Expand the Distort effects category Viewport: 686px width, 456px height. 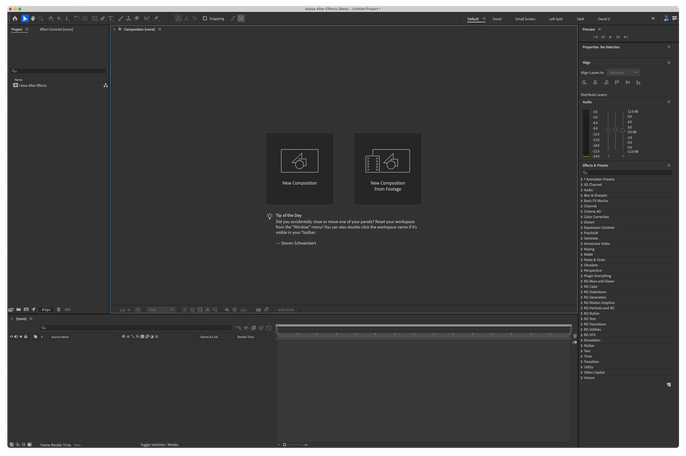[582, 222]
